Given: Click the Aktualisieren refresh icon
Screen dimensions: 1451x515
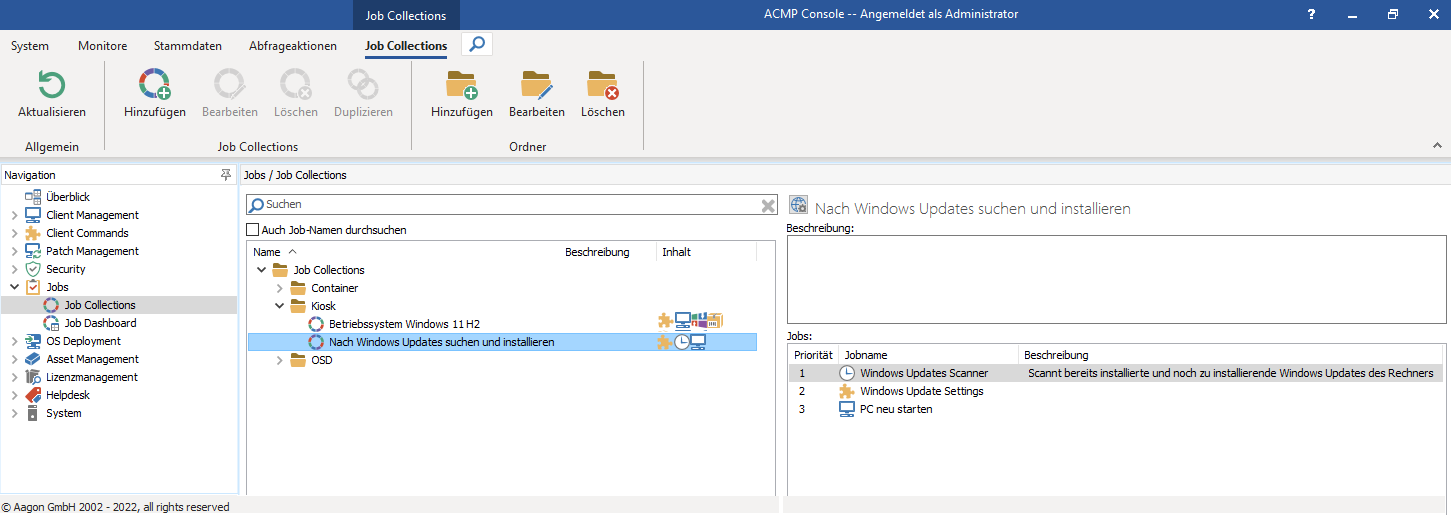Looking at the screenshot, I should 51,84.
